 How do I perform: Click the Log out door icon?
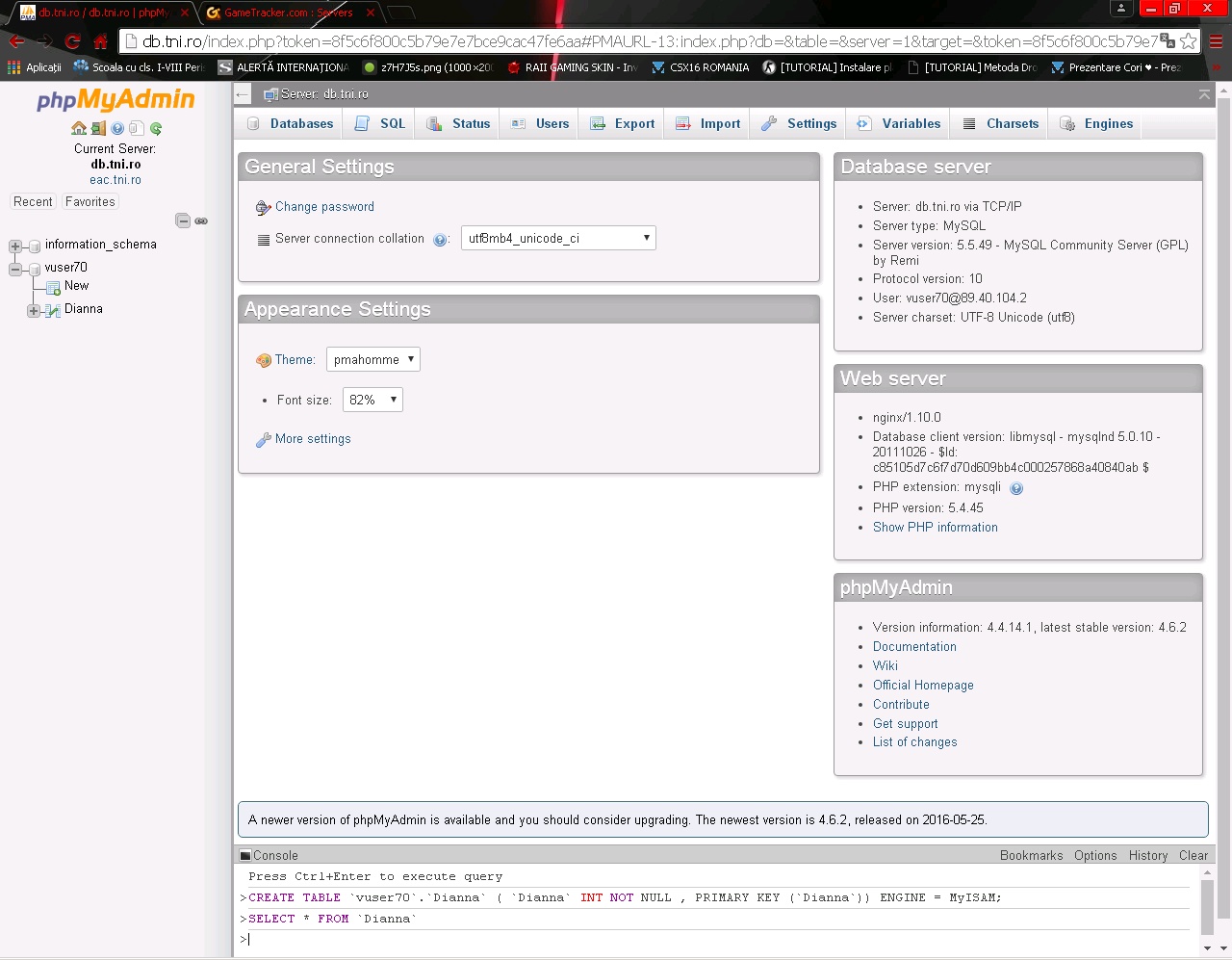[98, 128]
